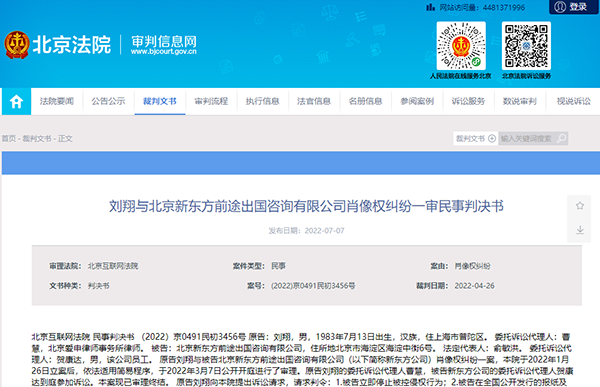This screenshot has width=600, height=387.
Task: Click the 首页 breadcrumb link
Action: tap(8, 139)
